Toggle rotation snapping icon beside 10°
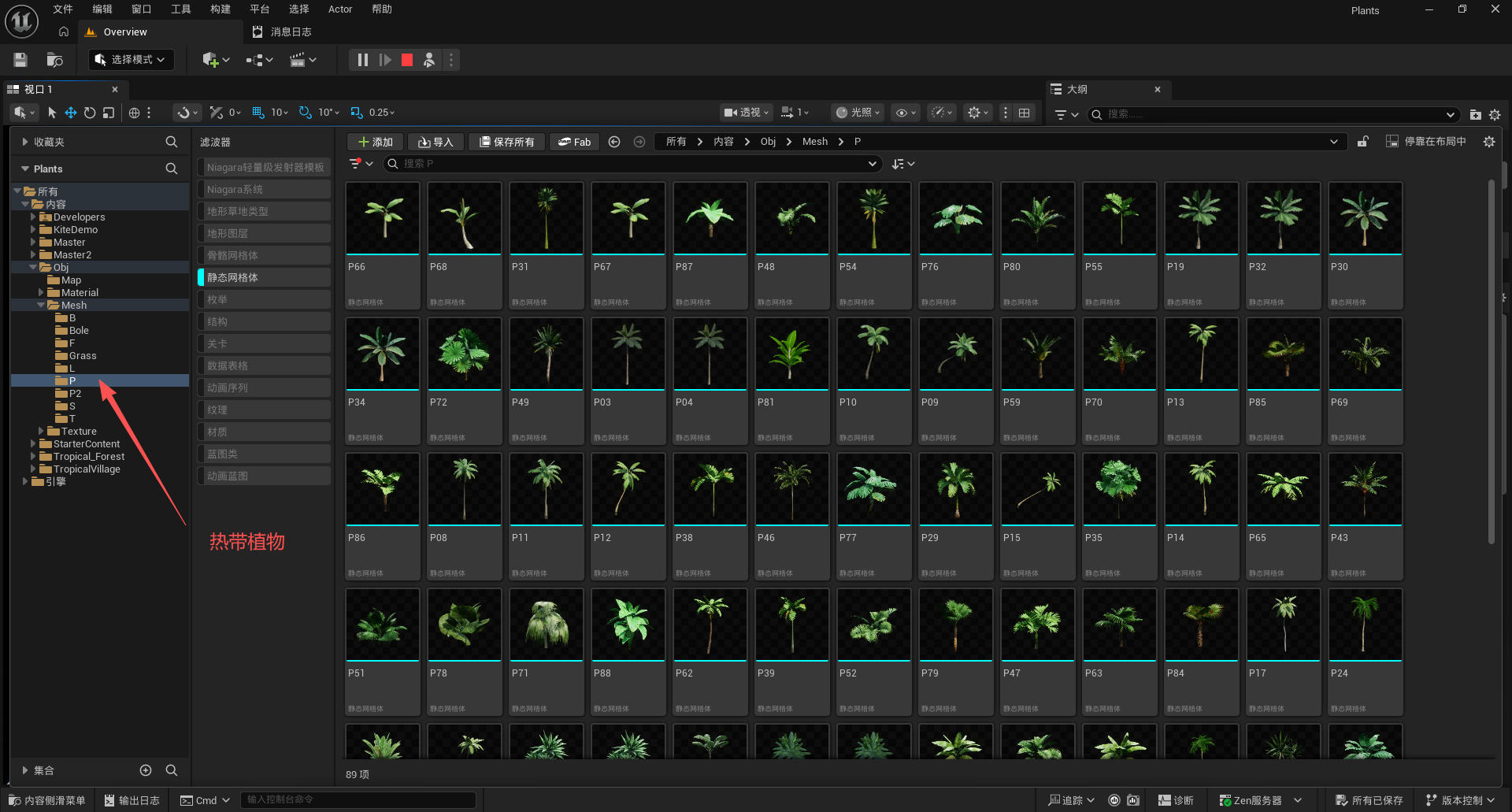Screen dimensions: 1512x812 point(306,113)
